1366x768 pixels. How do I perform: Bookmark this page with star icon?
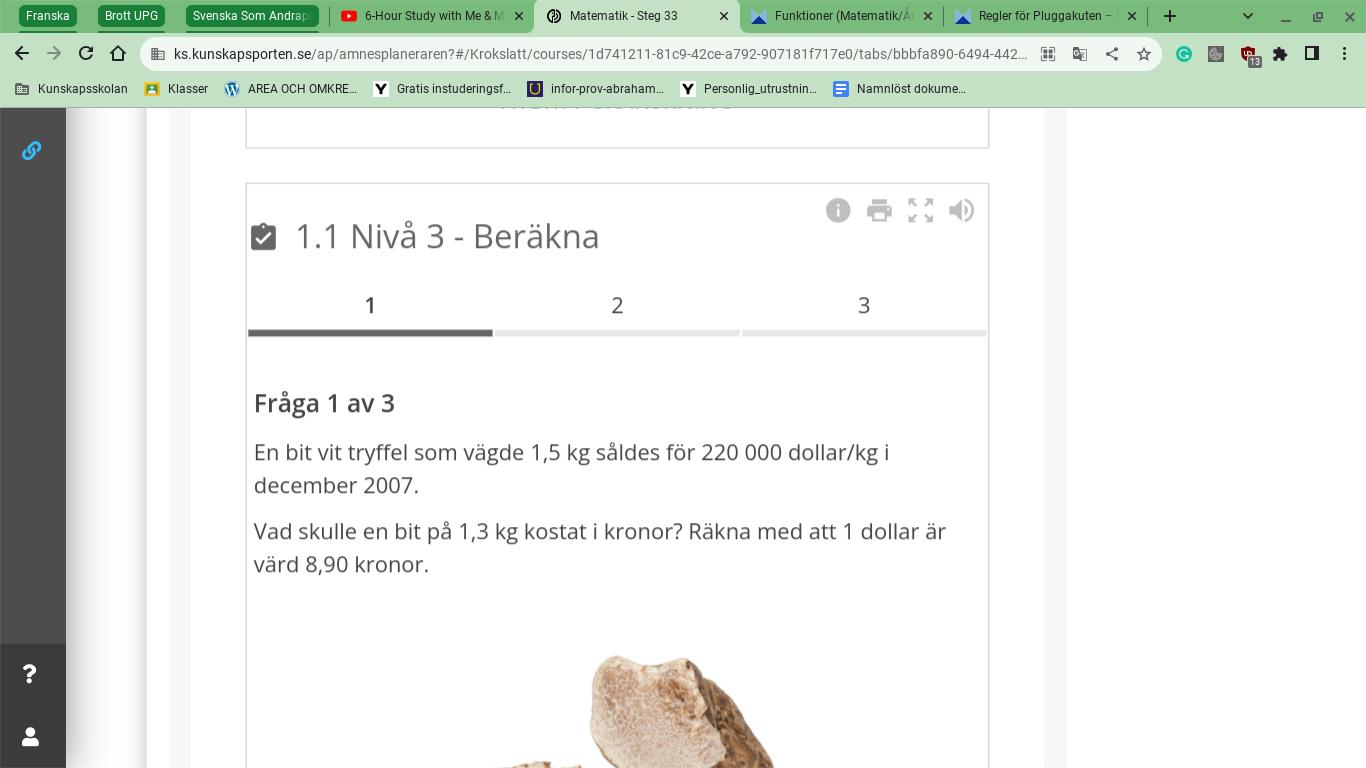pyautogui.click(x=1143, y=54)
